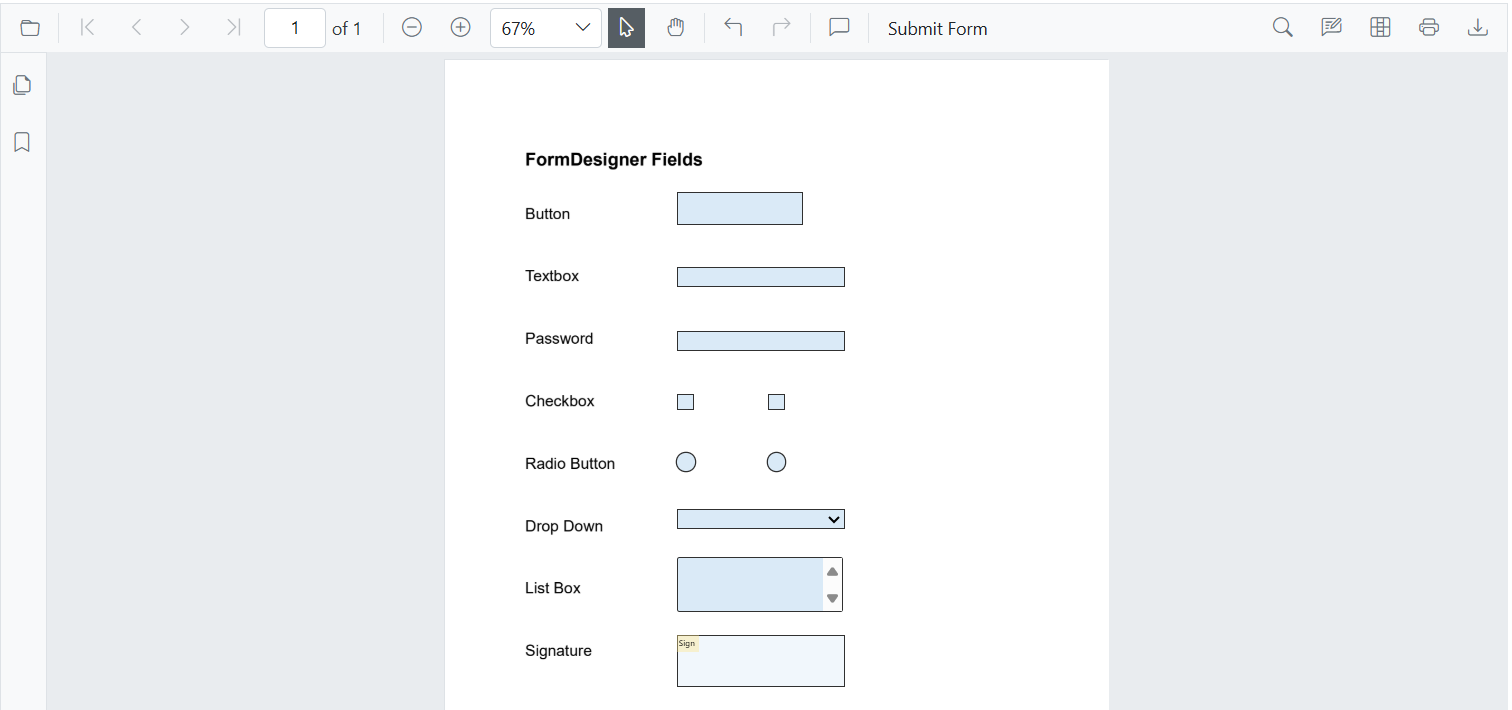This screenshot has height=710, width=1512.
Task: Activate the text selection cursor tool
Action: coord(626,28)
